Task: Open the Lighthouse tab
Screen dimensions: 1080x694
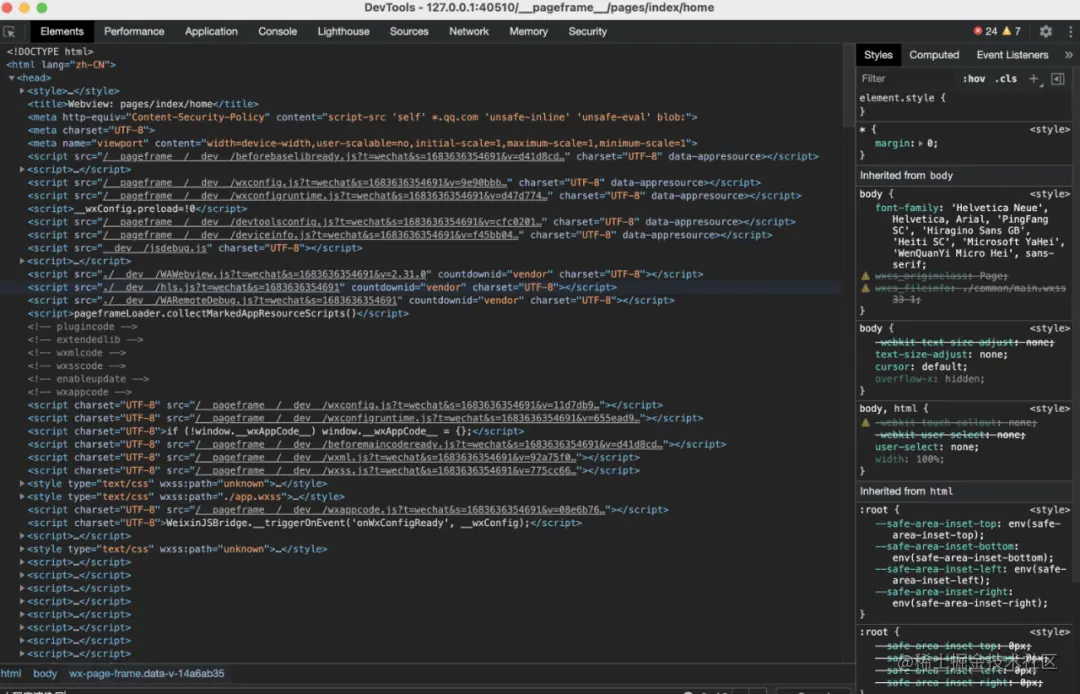Action: click(x=343, y=32)
